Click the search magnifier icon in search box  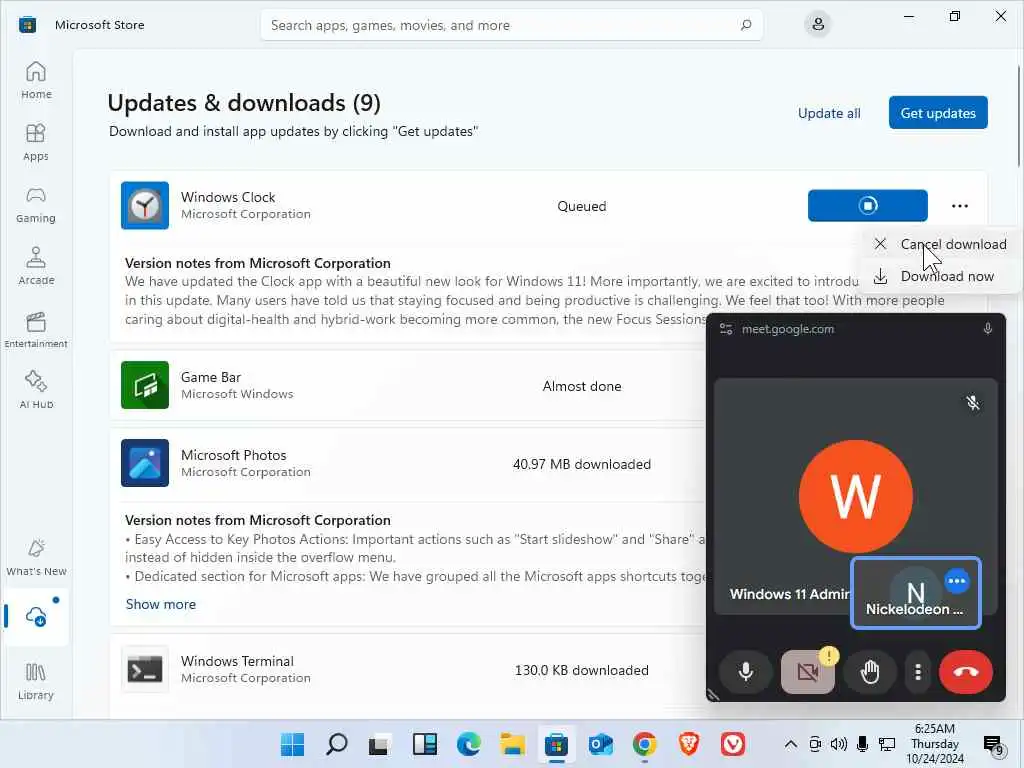pyautogui.click(x=746, y=25)
